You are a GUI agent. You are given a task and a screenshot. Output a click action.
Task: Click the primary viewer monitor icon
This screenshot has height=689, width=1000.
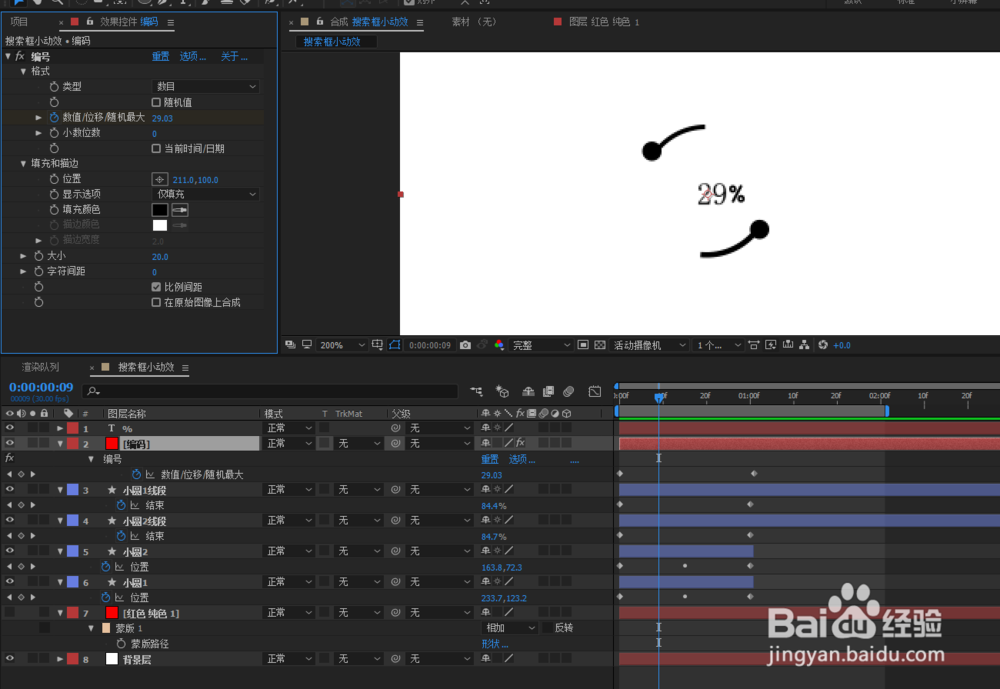307,344
